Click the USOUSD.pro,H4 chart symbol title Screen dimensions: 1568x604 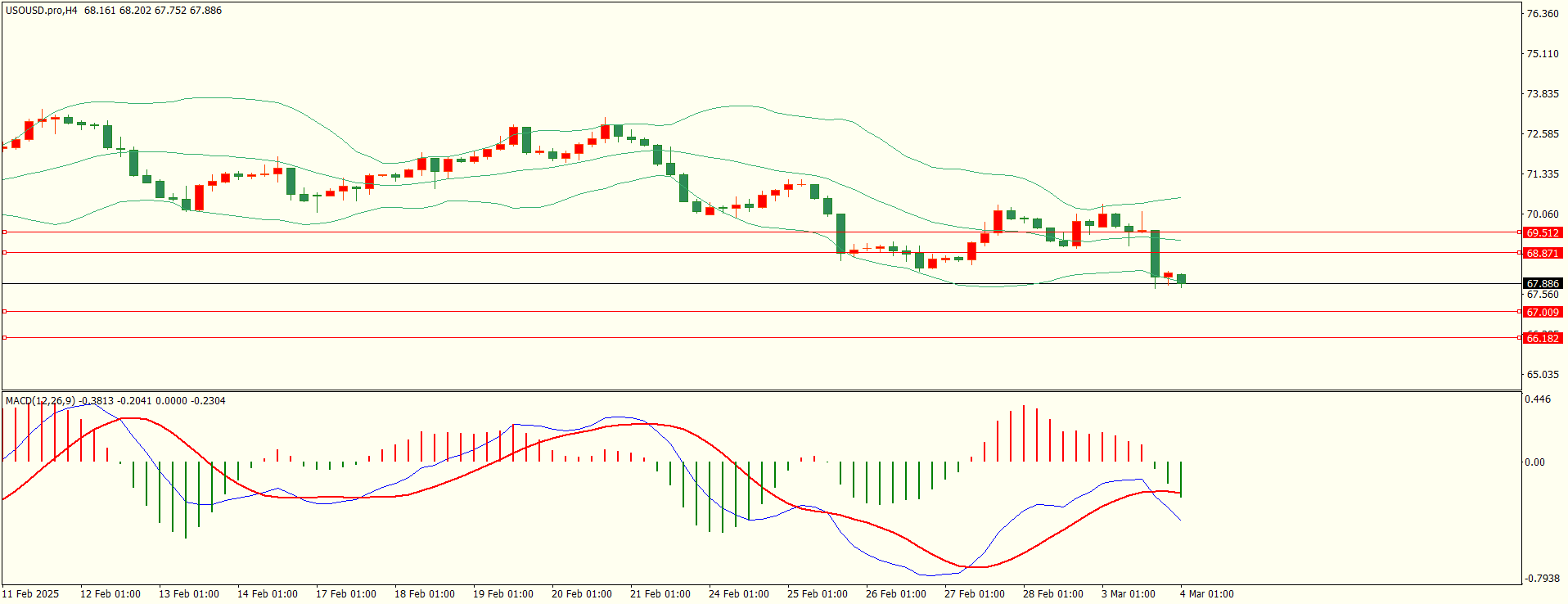pyautogui.click(x=42, y=11)
